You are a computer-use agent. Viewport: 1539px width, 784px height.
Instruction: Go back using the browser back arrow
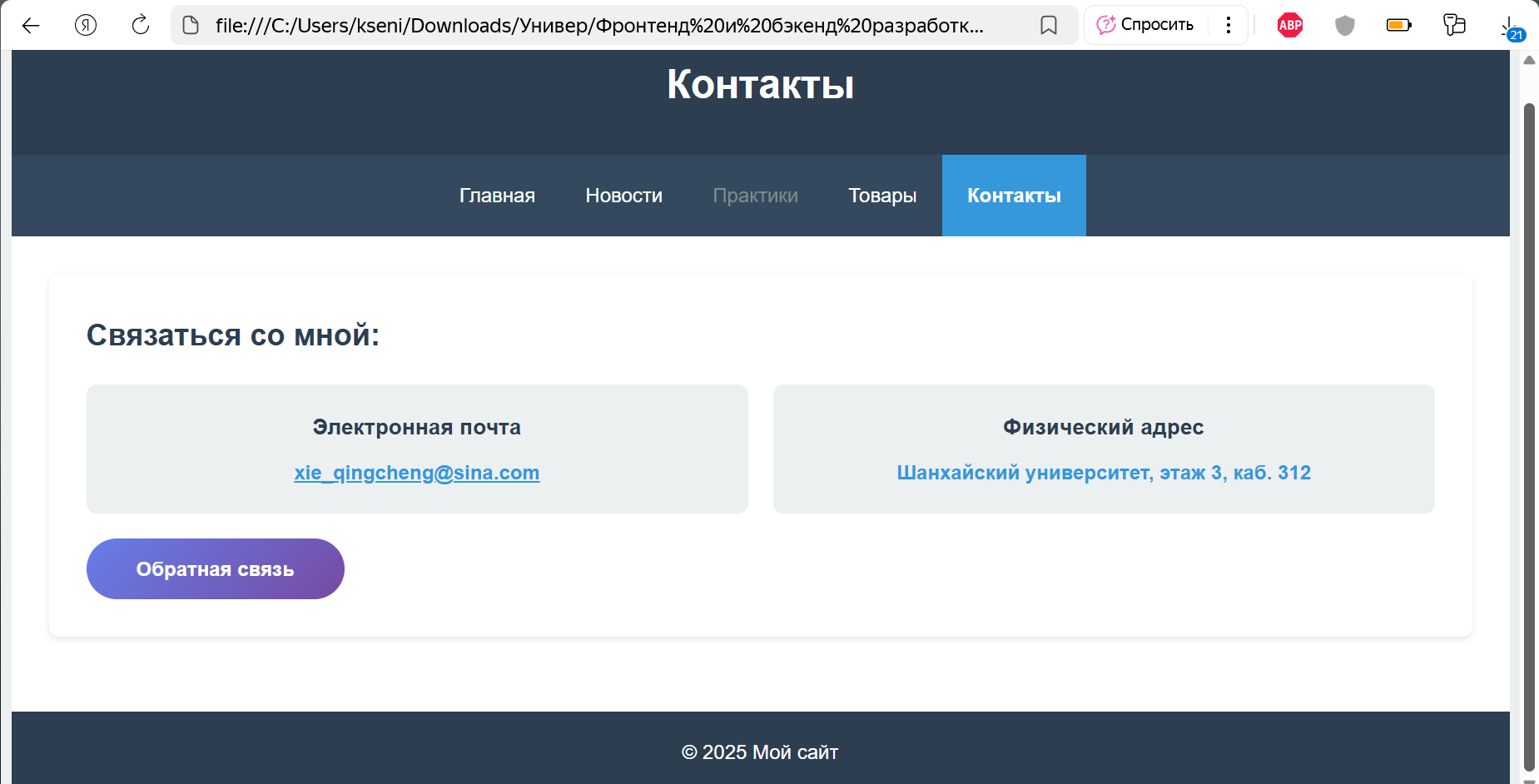(31, 25)
